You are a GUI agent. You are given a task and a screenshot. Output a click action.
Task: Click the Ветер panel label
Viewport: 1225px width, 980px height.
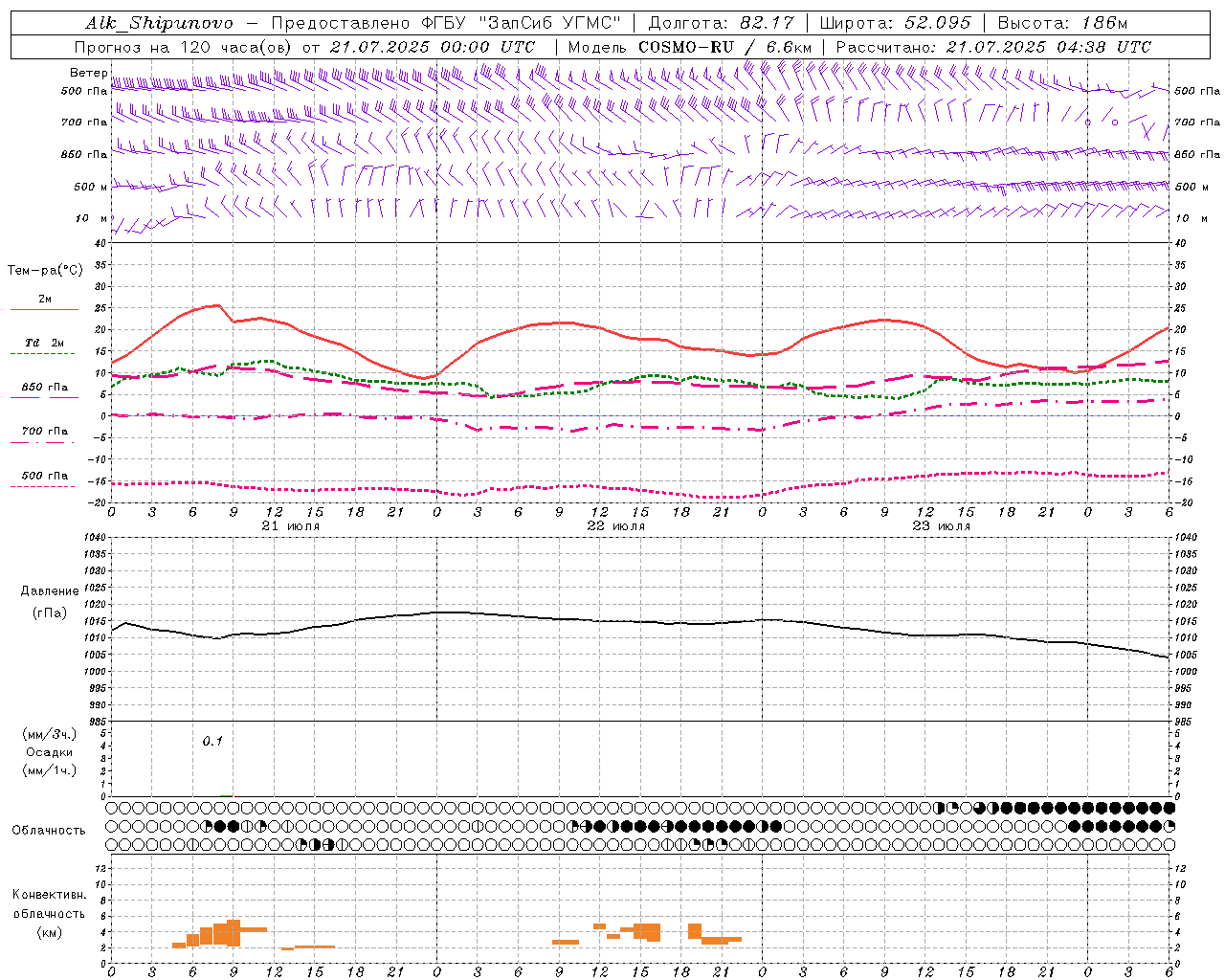pyautogui.click(x=88, y=73)
